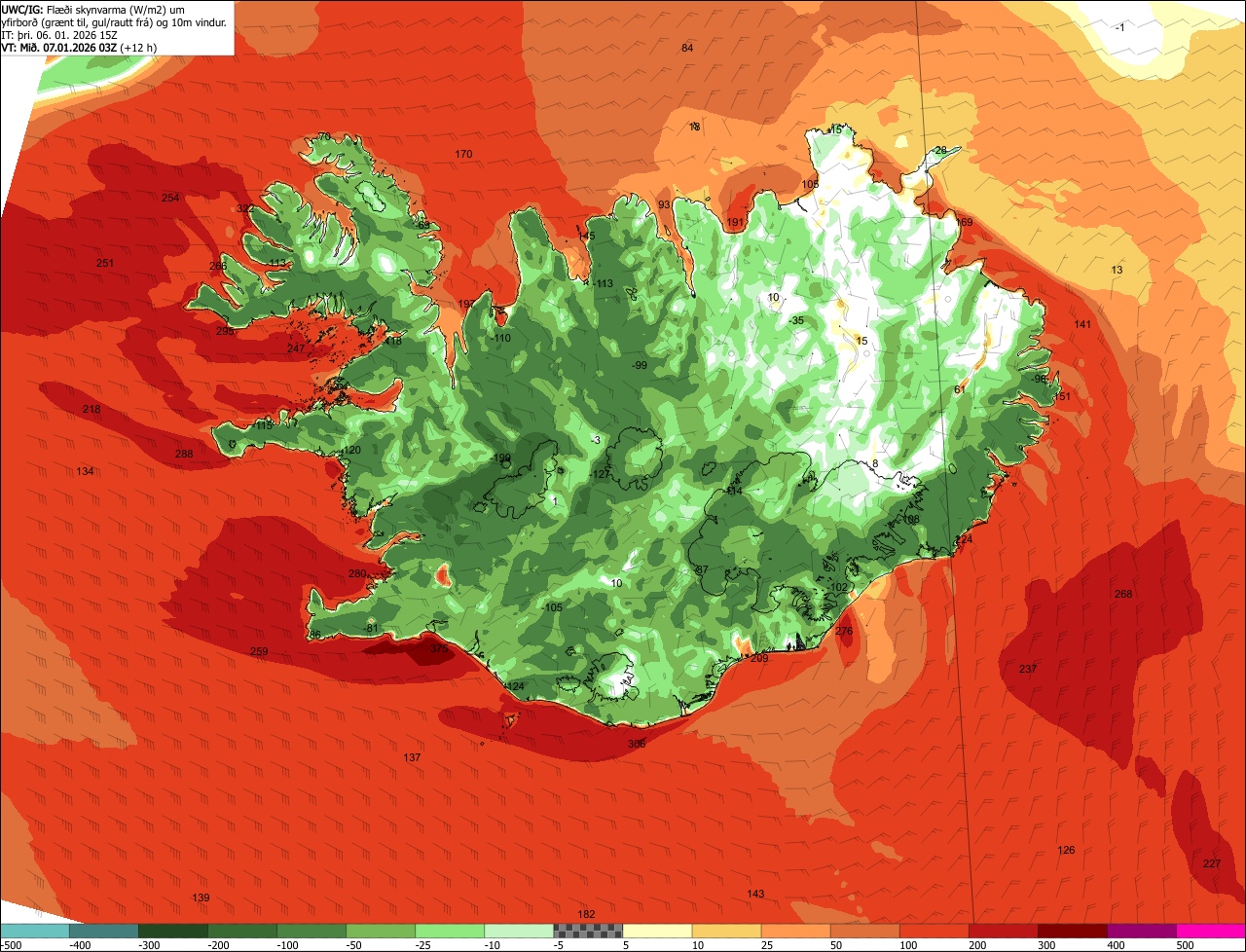Image resolution: width=1246 pixels, height=952 pixels.
Task: Click the map value "322" near the Westfjords
Action: pos(245,208)
